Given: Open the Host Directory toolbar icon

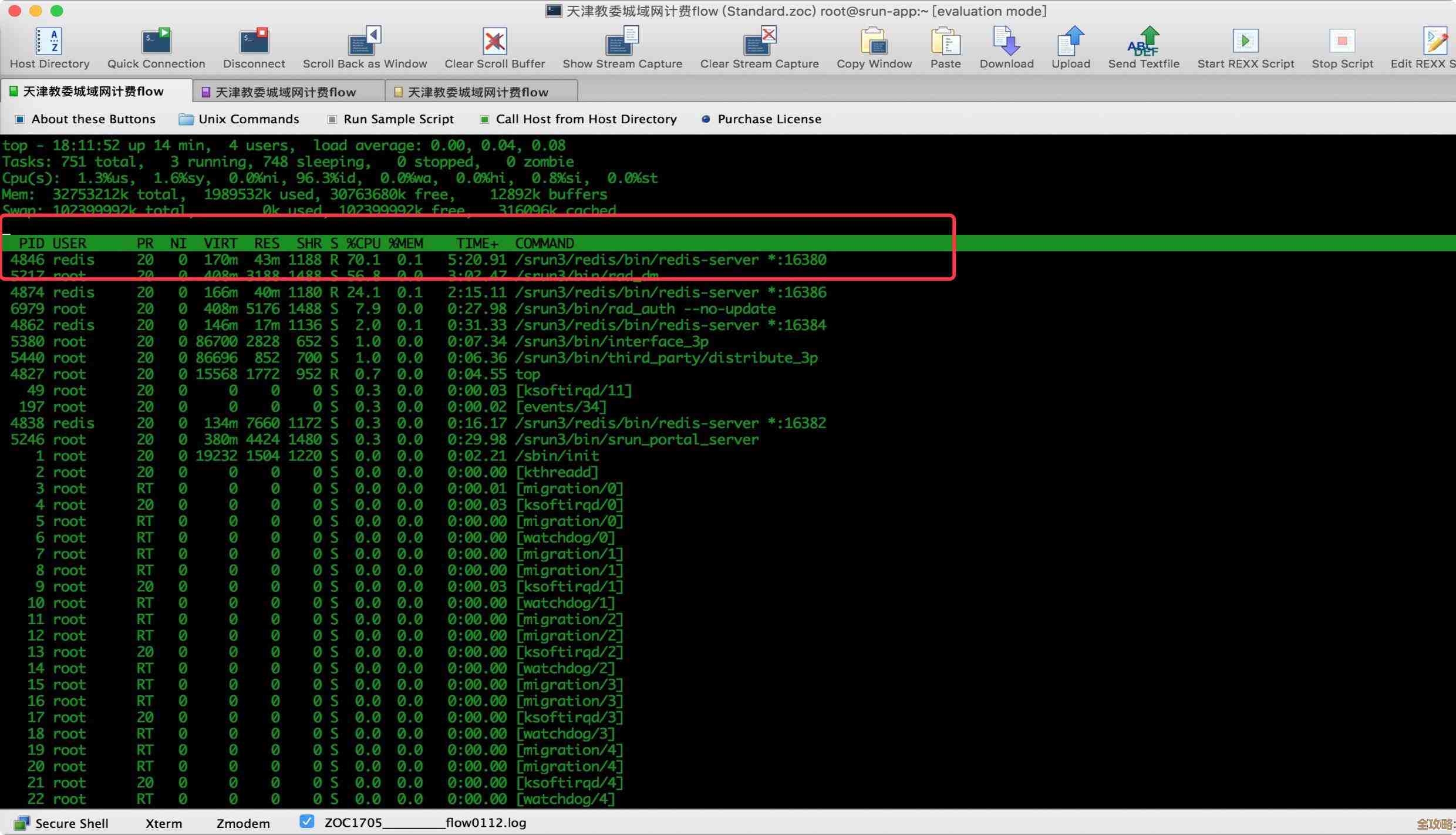Looking at the screenshot, I should pyautogui.click(x=49, y=42).
